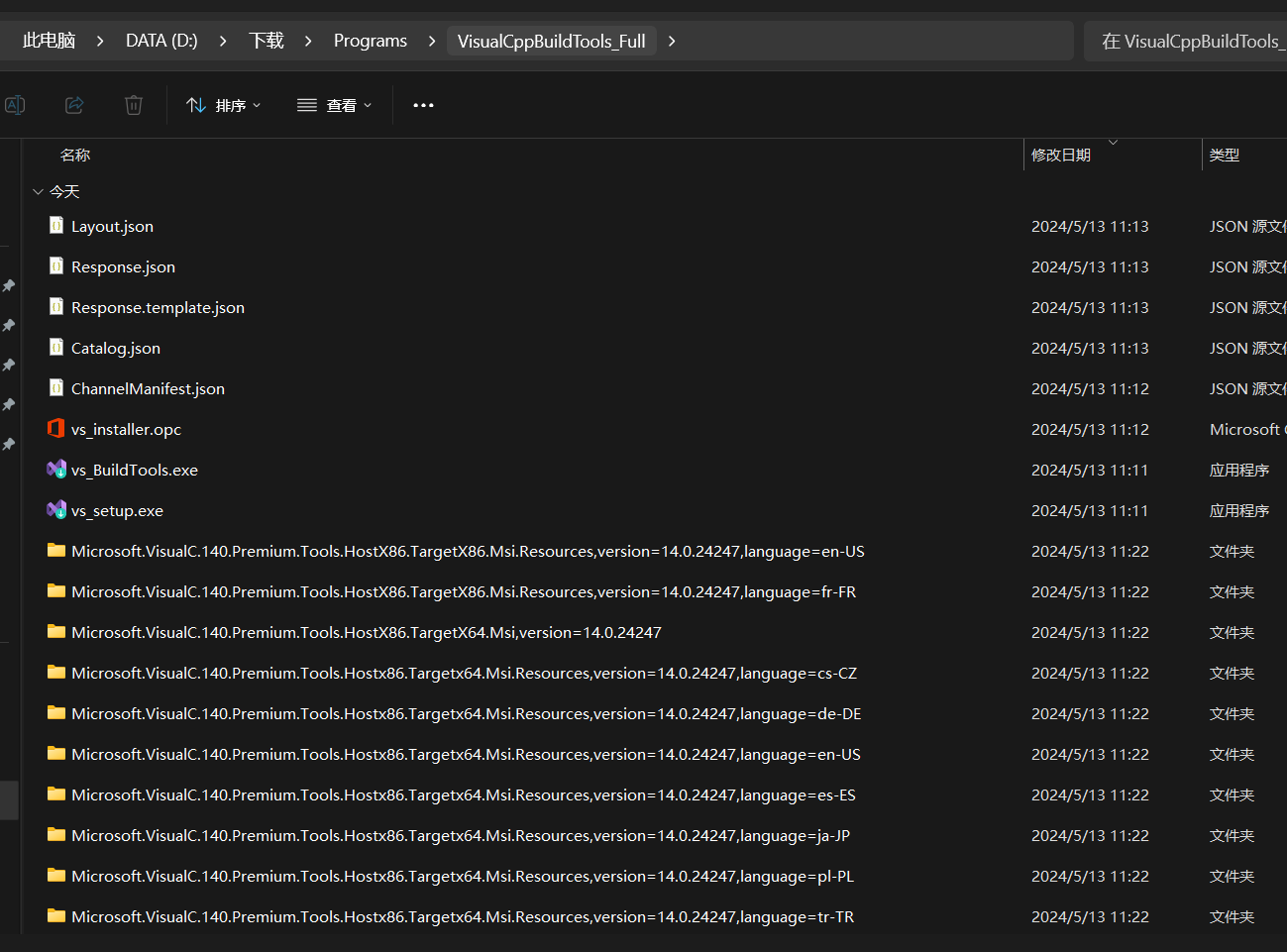The image size is (1287, 952).
Task: Click Programs breadcrumb segment
Action: [371, 41]
